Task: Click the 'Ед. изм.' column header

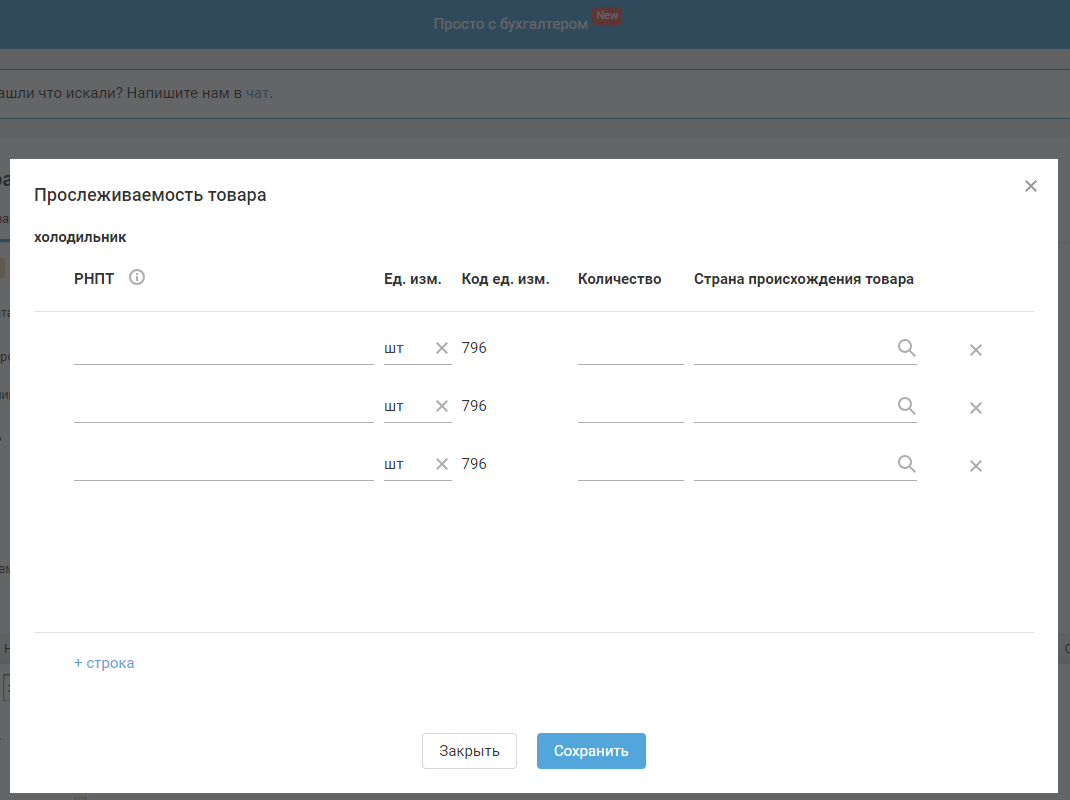Action: 412,279
